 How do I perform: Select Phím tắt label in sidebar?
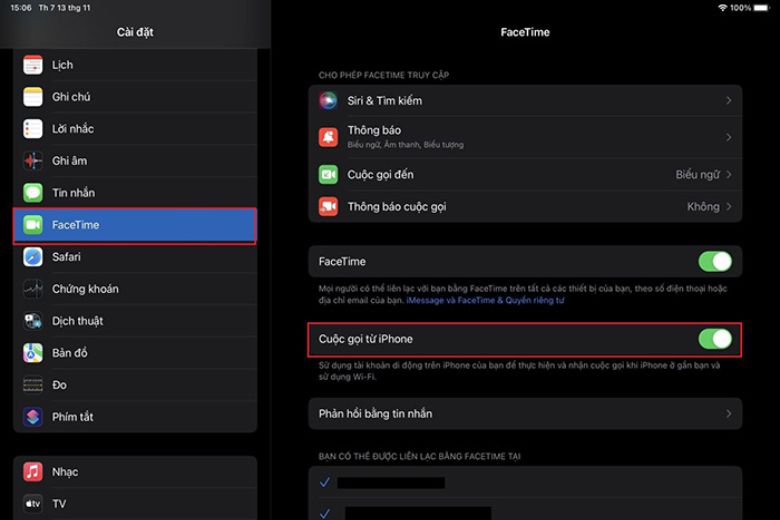coord(73,417)
